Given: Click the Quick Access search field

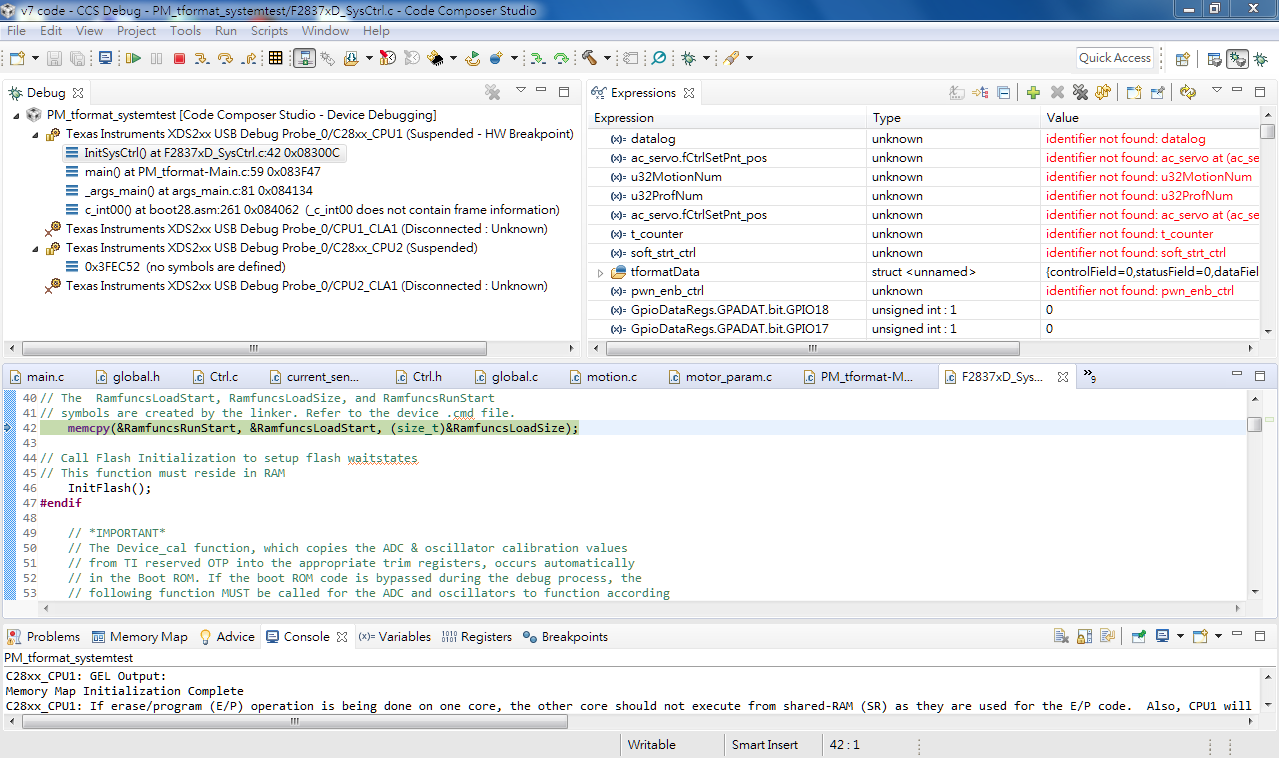Looking at the screenshot, I should click(1114, 58).
